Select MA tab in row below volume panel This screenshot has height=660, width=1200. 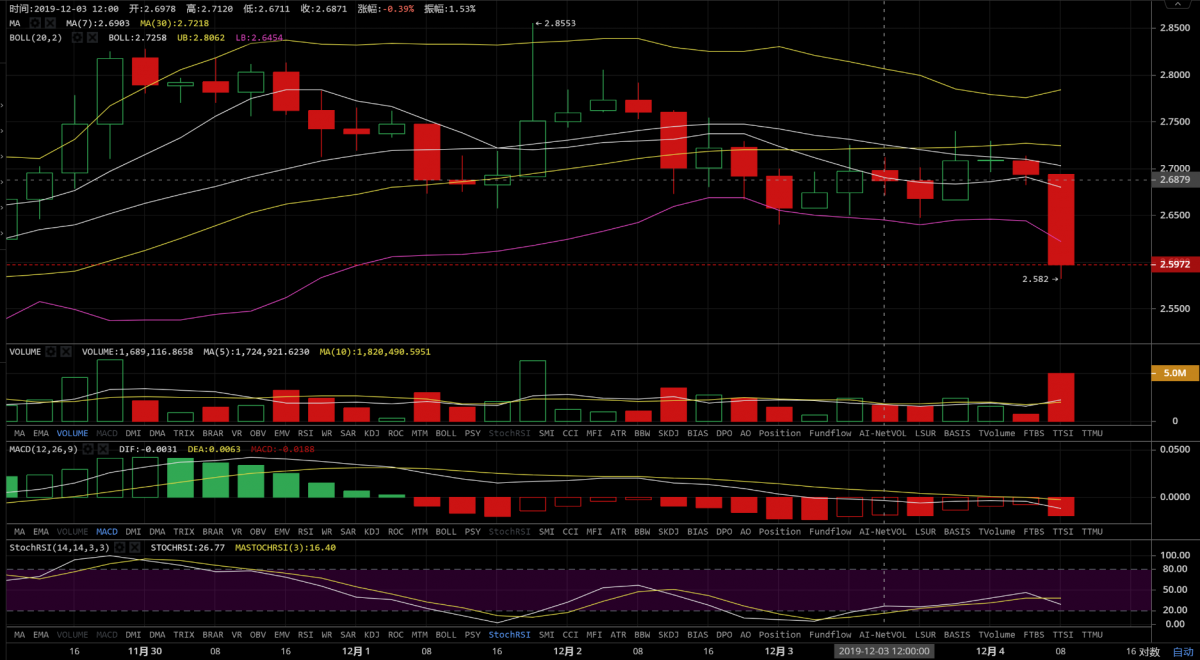click(20, 434)
